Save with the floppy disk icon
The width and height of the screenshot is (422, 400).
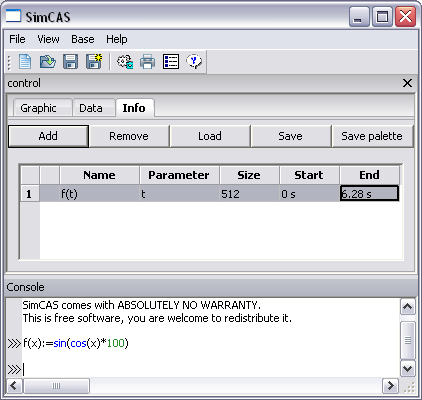coord(71,62)
